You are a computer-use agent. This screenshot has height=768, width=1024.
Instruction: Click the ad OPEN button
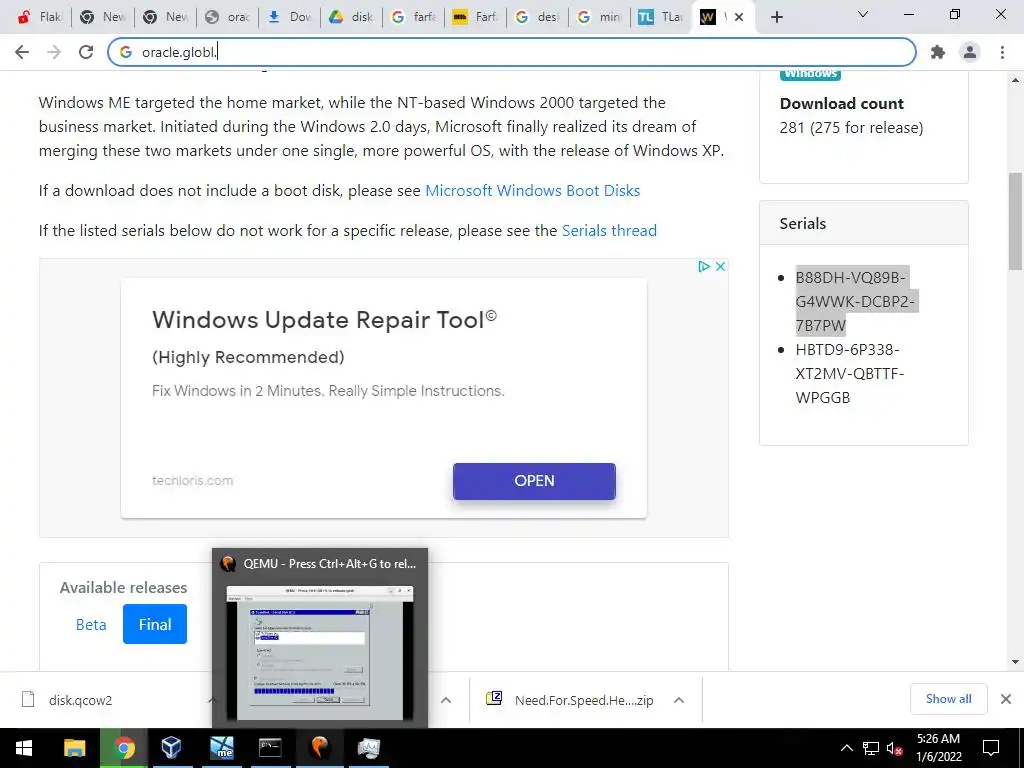534,481
